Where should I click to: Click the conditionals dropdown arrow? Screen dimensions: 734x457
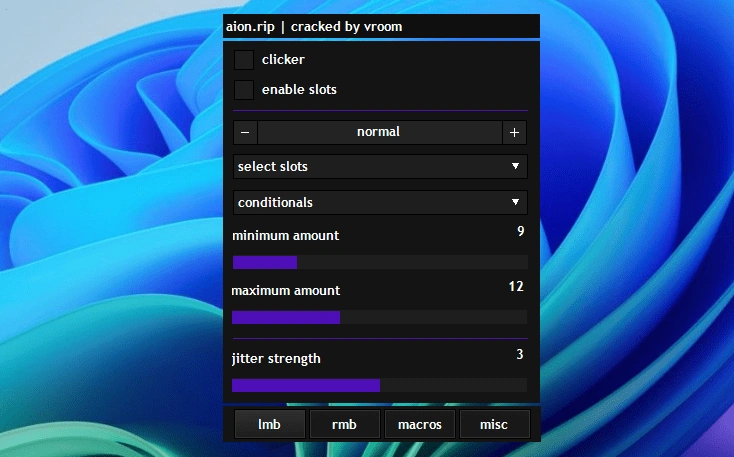(x=515, y=202)
